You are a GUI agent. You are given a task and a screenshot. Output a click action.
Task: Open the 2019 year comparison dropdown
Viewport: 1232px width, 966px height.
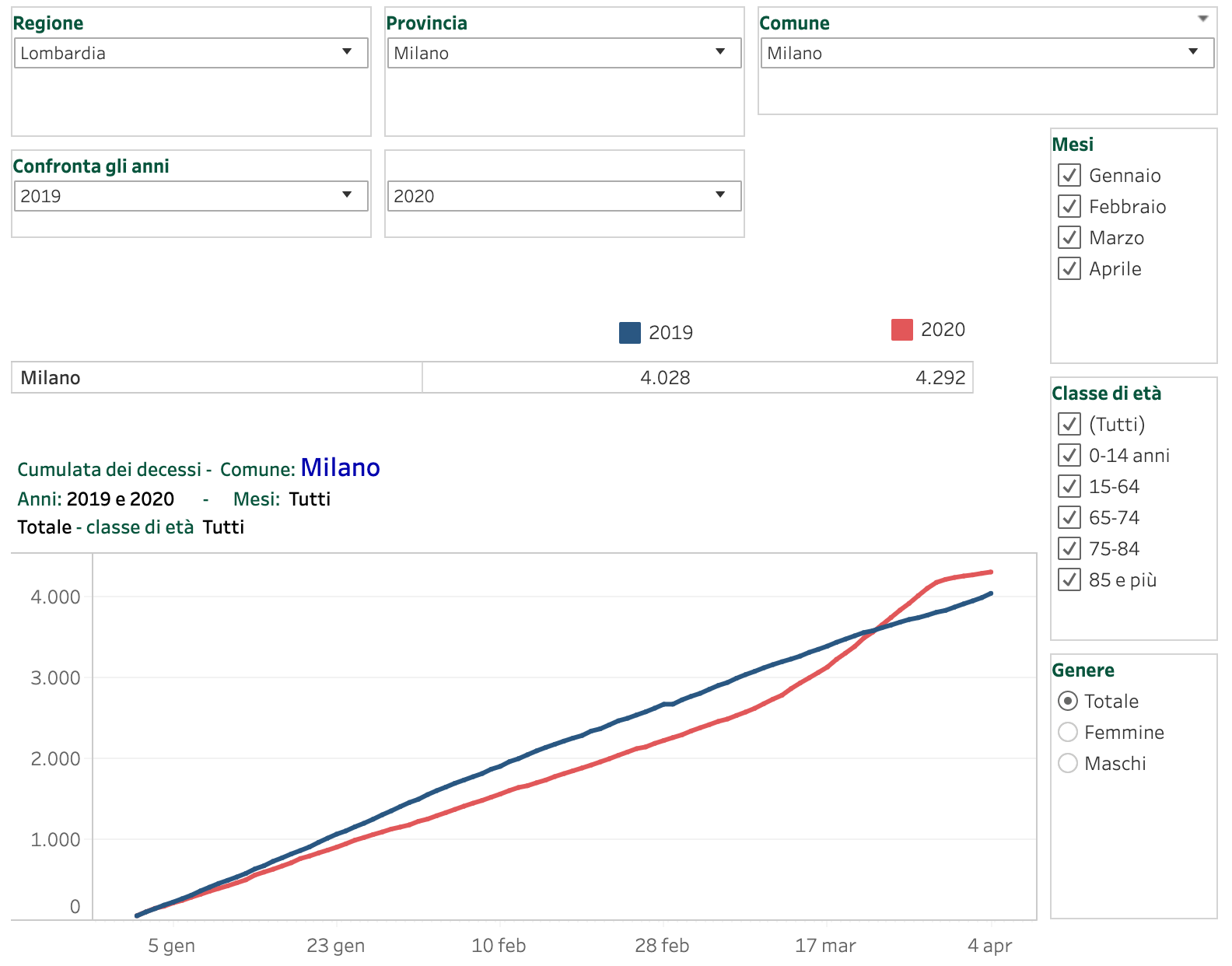pyautogui.click(x=191, y=196)
